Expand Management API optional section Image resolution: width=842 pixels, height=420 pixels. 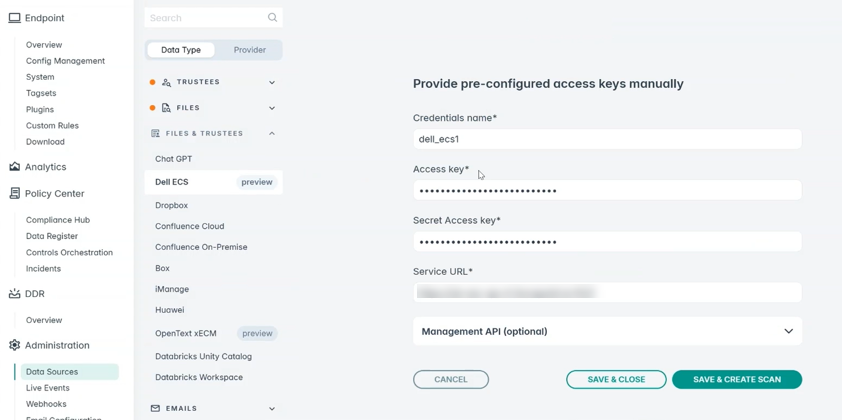point(607,331)
